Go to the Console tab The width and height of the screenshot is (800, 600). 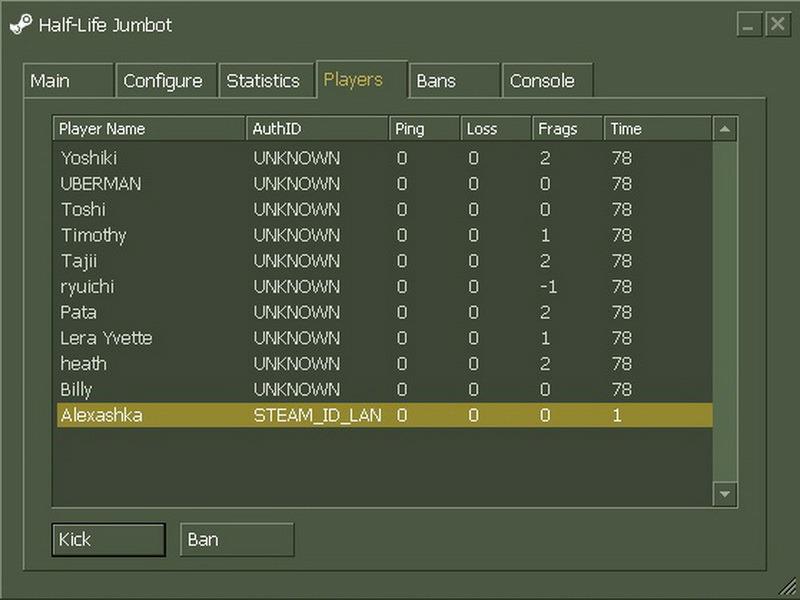[x=546, y=81]
